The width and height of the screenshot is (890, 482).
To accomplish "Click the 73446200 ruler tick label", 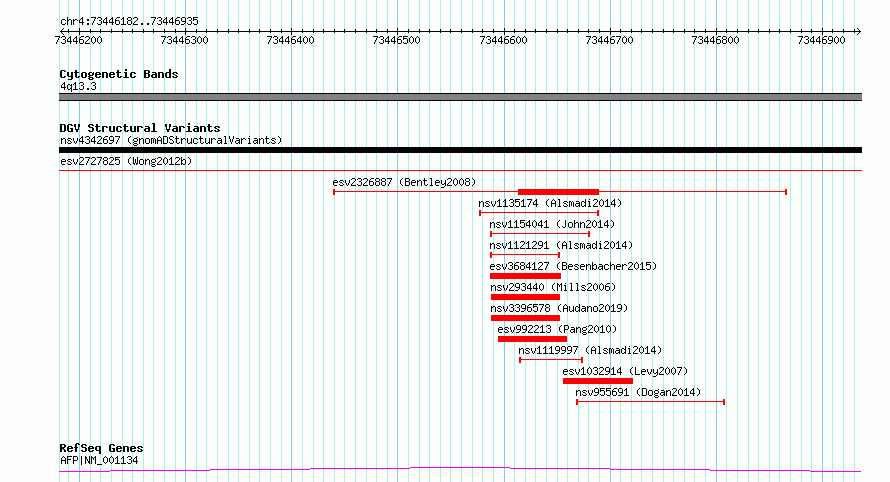I will (78, 40).
